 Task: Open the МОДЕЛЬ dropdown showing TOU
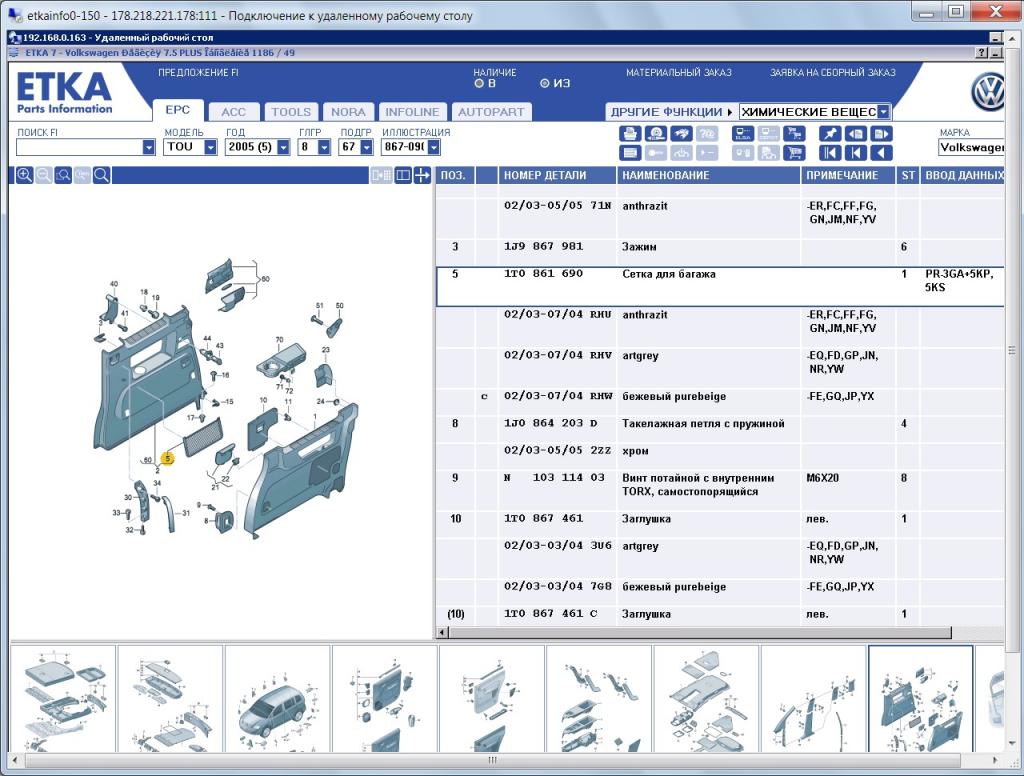pyautogui.click(x=210, y=148)
